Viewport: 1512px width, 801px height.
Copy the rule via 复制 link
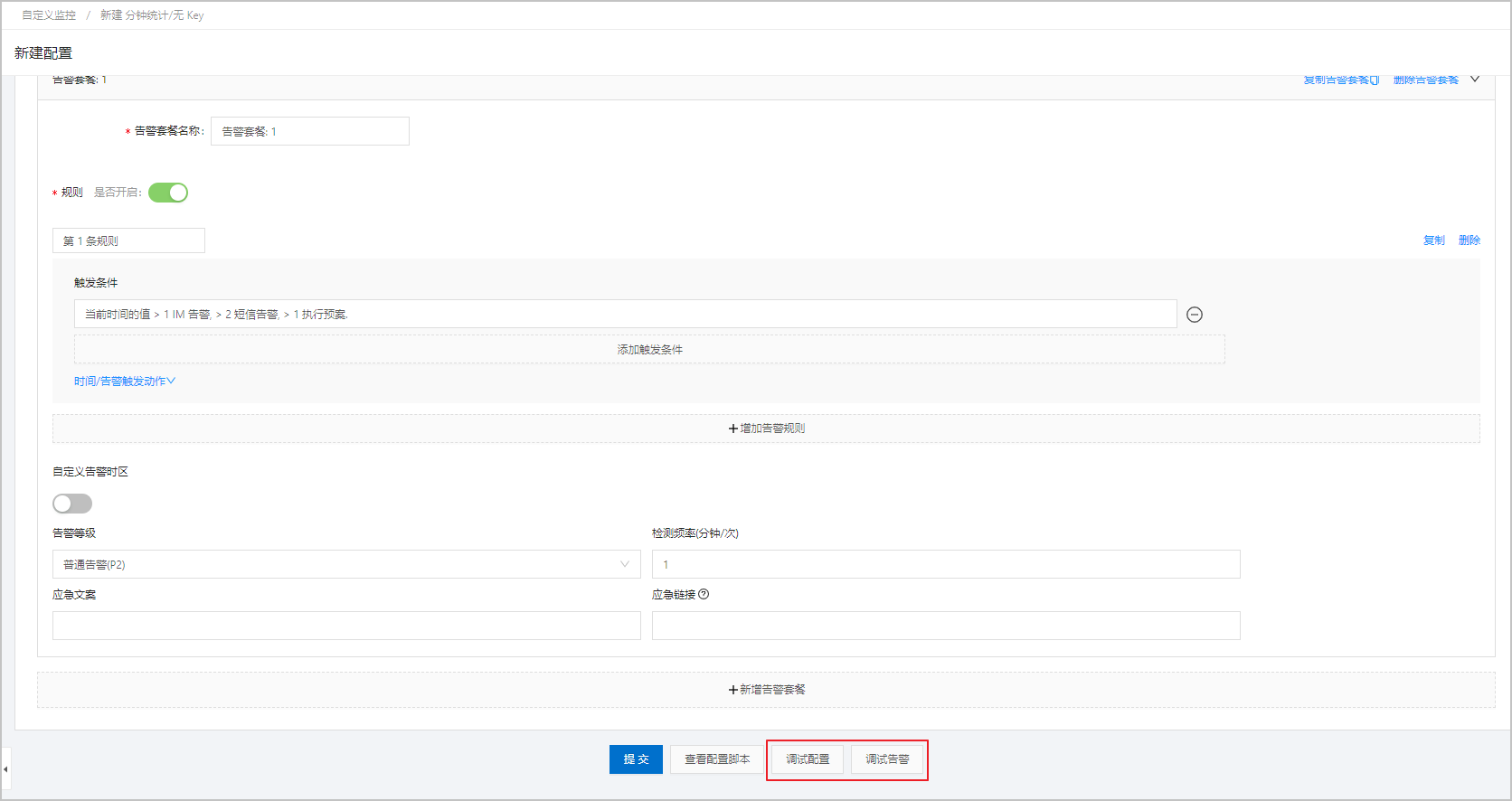point(1434,240)
